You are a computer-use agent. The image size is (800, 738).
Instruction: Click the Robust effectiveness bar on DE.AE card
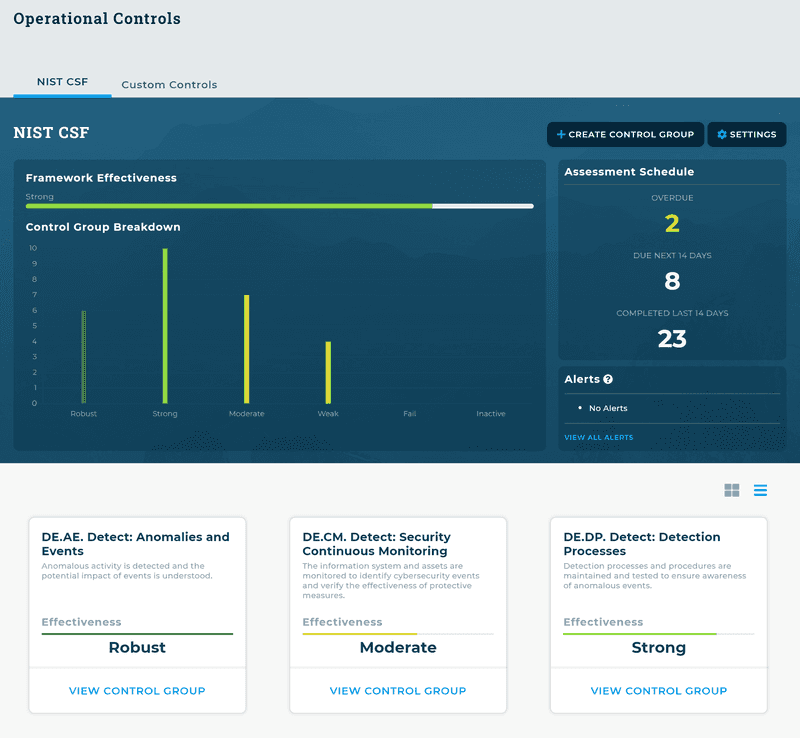click(x=137, y=634)
